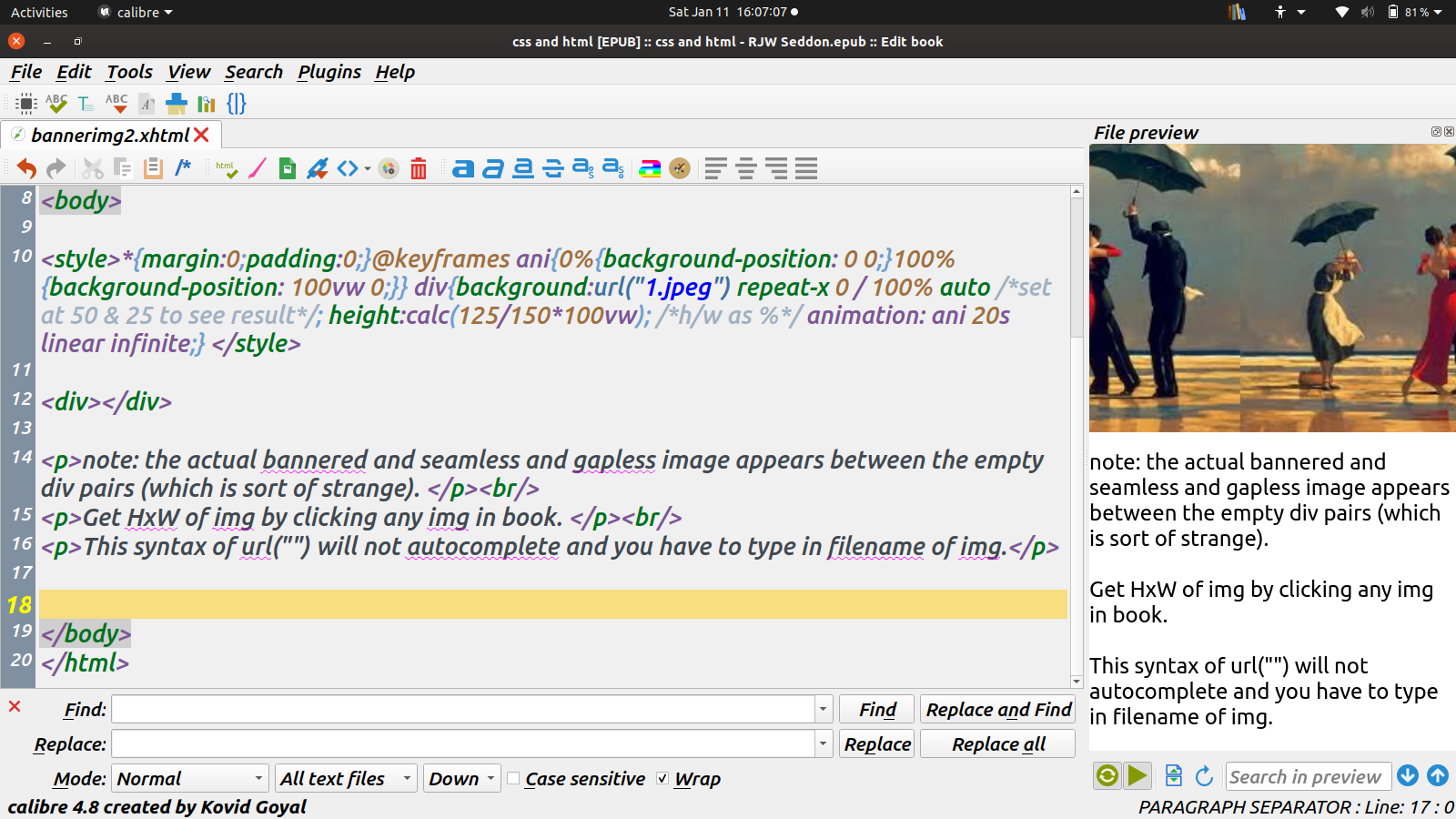Enable the Case sensitive checkbox
The height and width of the screenshot is (819, 1456).
[x=513, y=779]
